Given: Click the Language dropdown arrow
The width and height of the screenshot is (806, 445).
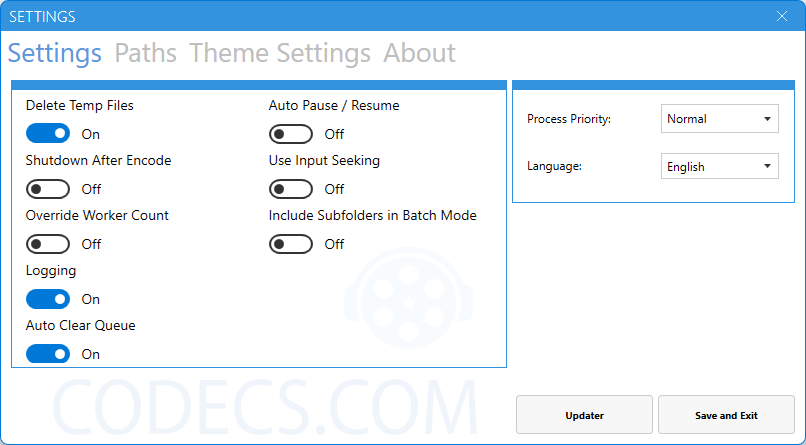Looking at the screenshot, I should pos(767,166).
